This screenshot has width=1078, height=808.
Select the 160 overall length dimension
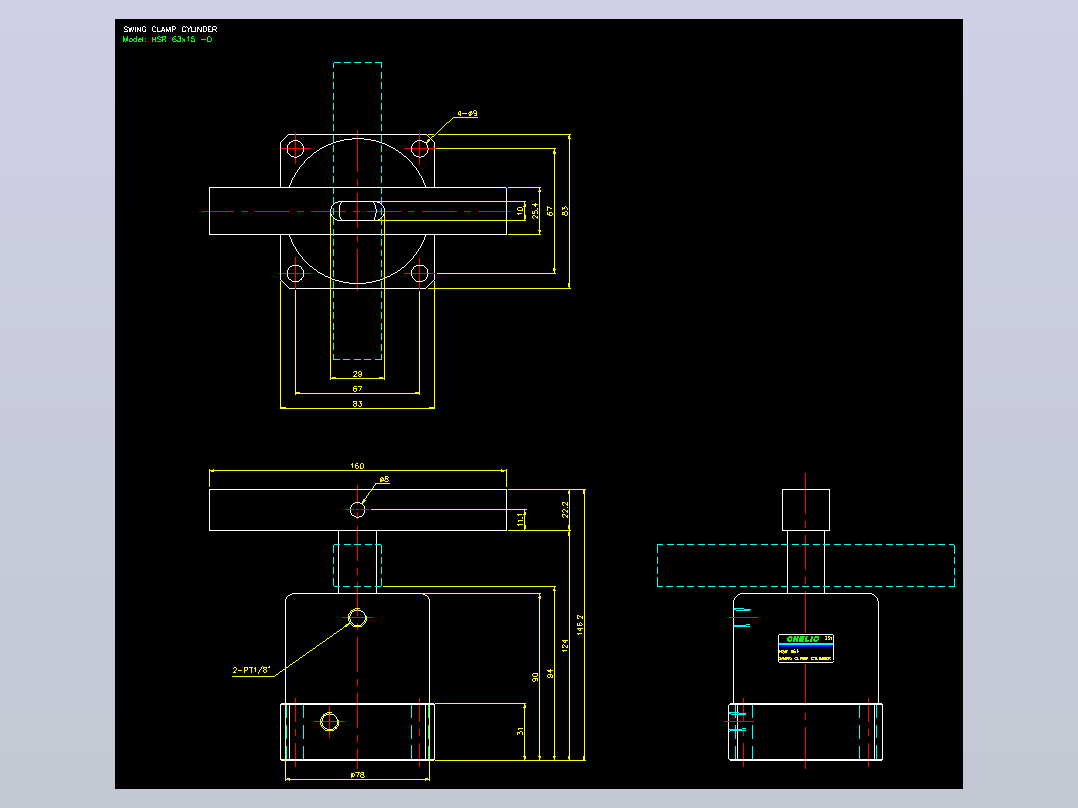(x=358, y=466)
